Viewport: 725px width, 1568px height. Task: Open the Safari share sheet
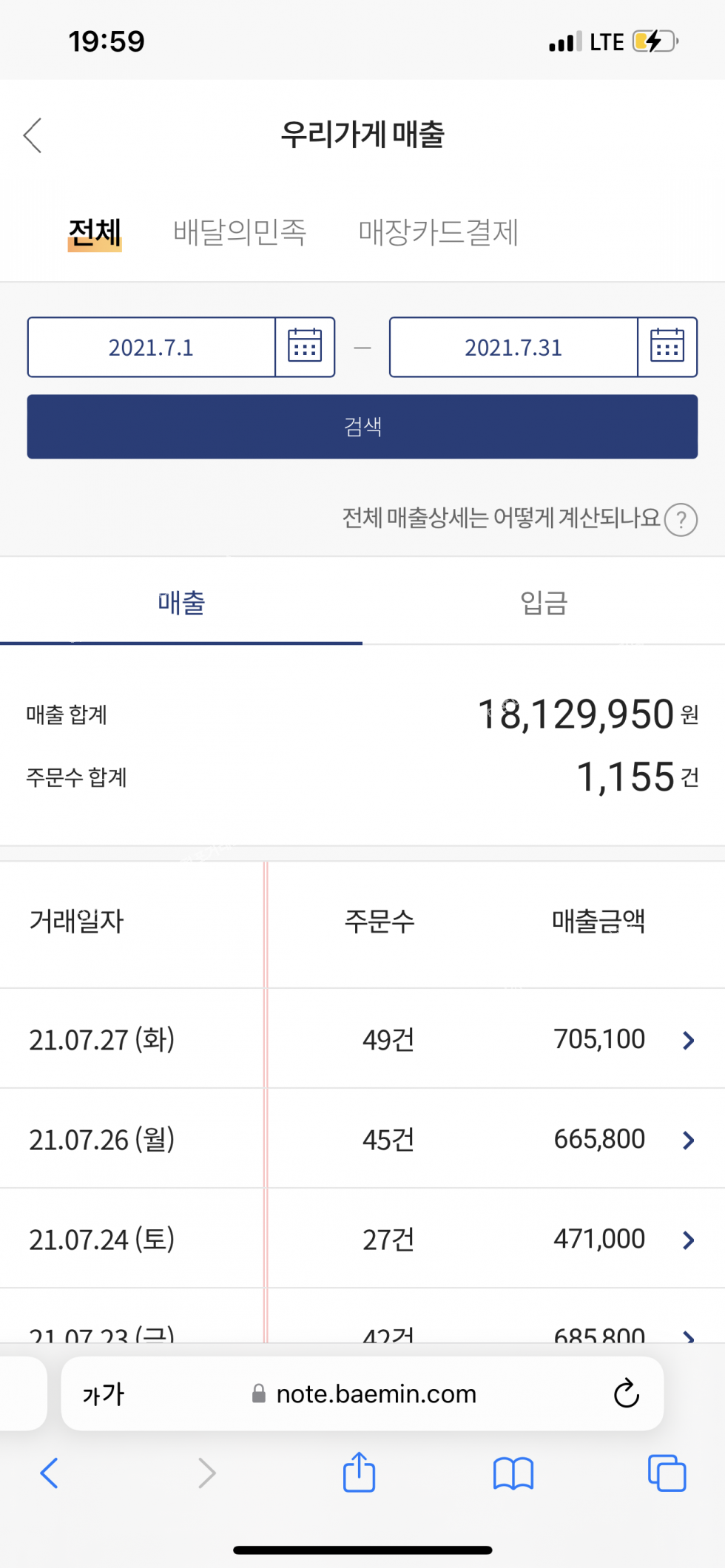click(x=360, y=1473)
